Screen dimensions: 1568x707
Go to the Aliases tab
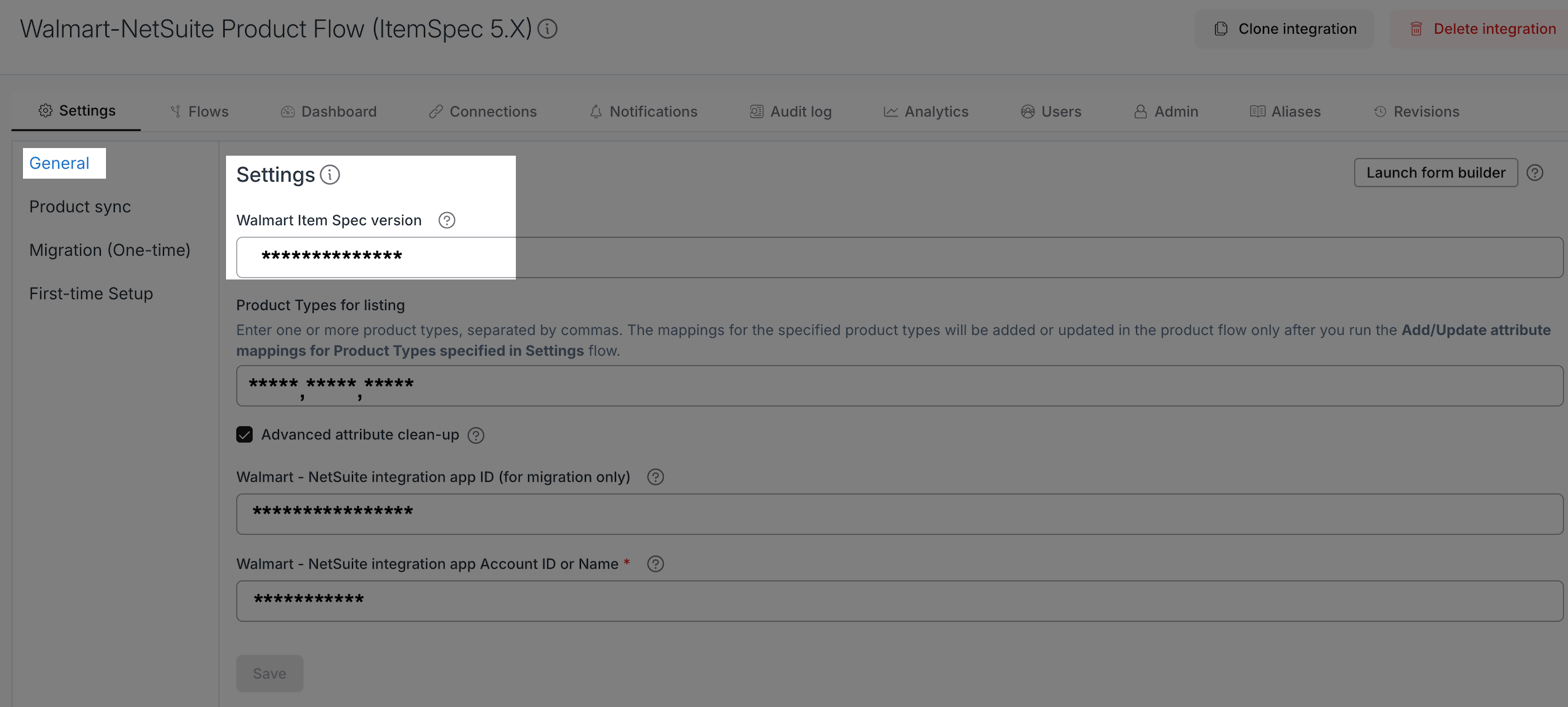[1285, 112]
